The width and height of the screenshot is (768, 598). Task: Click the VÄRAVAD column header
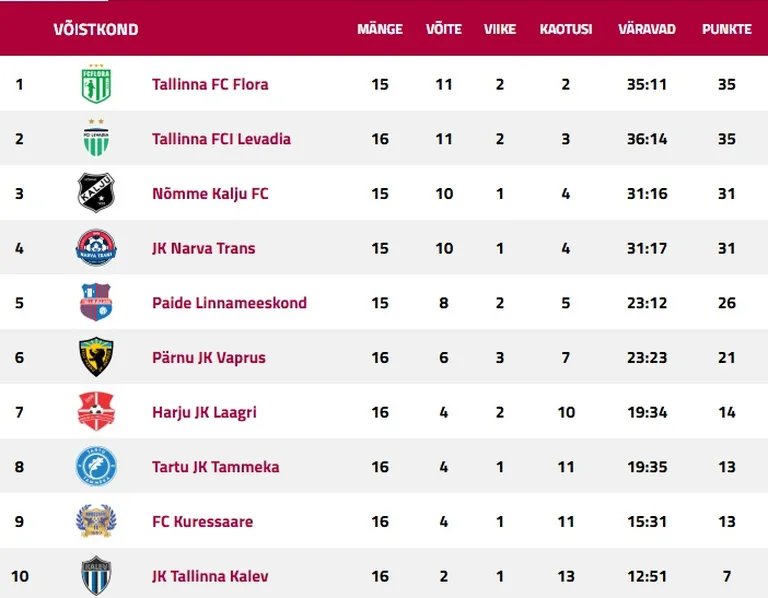[x=647, y=29]
